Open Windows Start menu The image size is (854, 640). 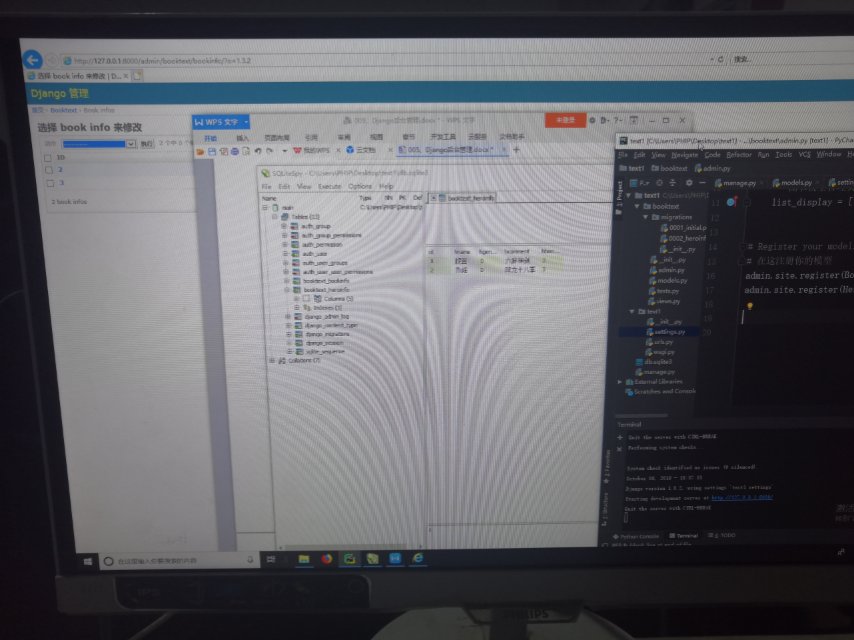pos(88,561)
